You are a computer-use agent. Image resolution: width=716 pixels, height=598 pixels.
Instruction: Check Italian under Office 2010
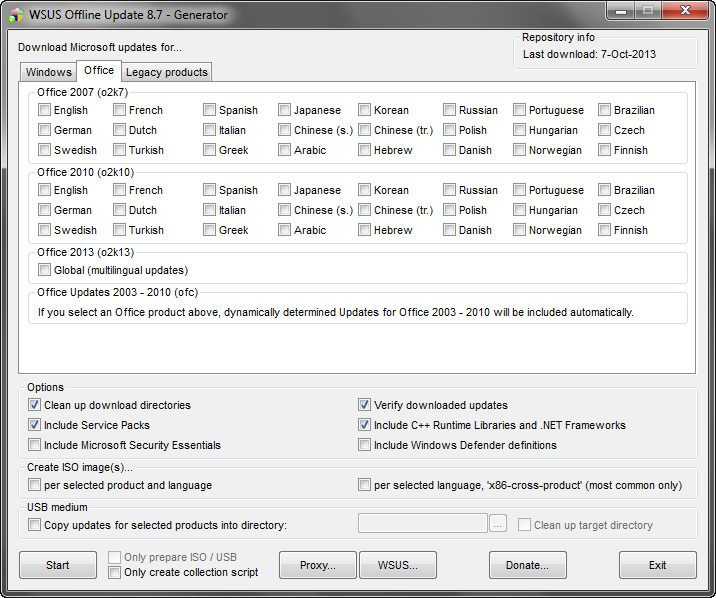point(209,210)
